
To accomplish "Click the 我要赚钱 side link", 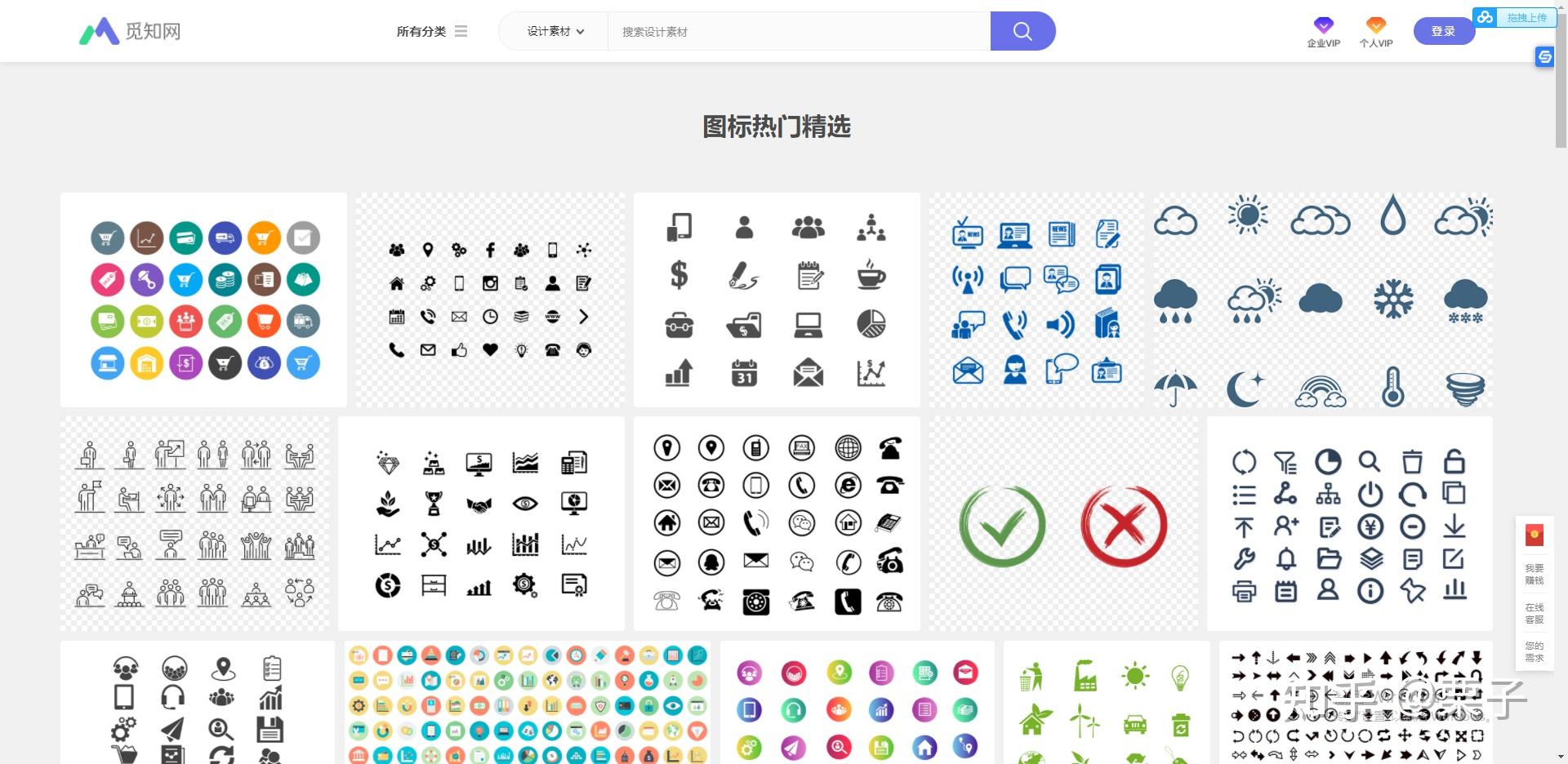I will pyautogui.click(x=1535, y=574).
